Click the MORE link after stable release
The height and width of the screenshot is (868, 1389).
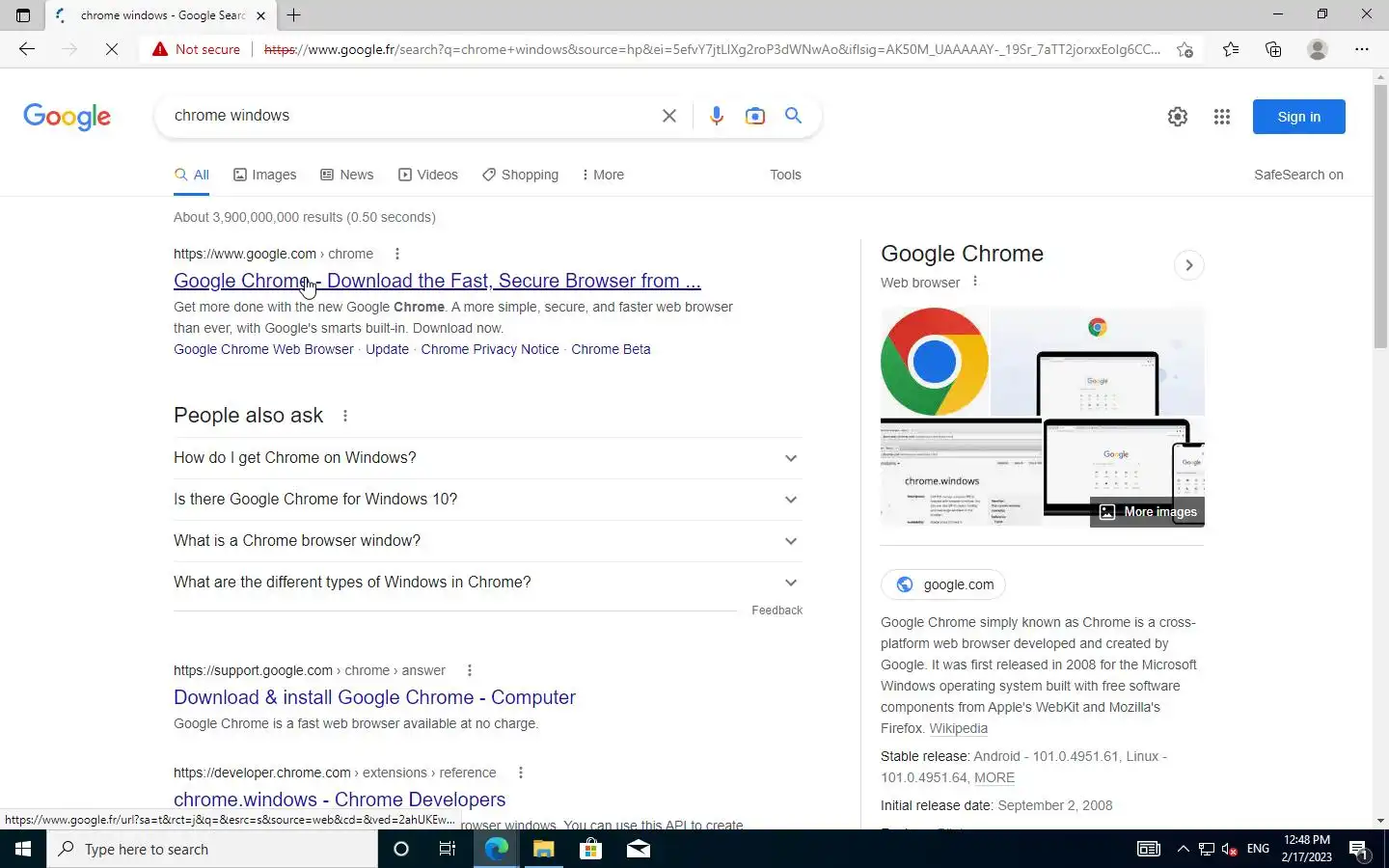pyautogui.click(x=994, y=777)
